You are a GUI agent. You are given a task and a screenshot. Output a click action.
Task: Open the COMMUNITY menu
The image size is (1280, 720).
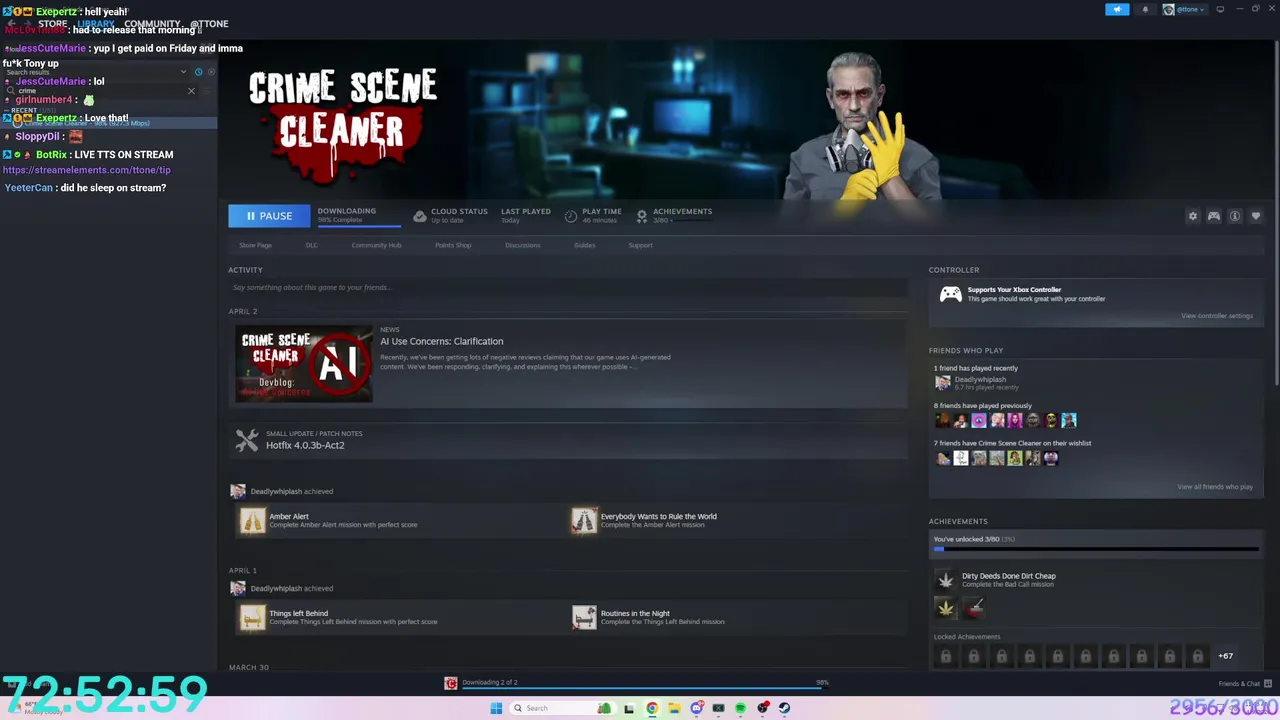pyautogui.click(x=152, y=24)
